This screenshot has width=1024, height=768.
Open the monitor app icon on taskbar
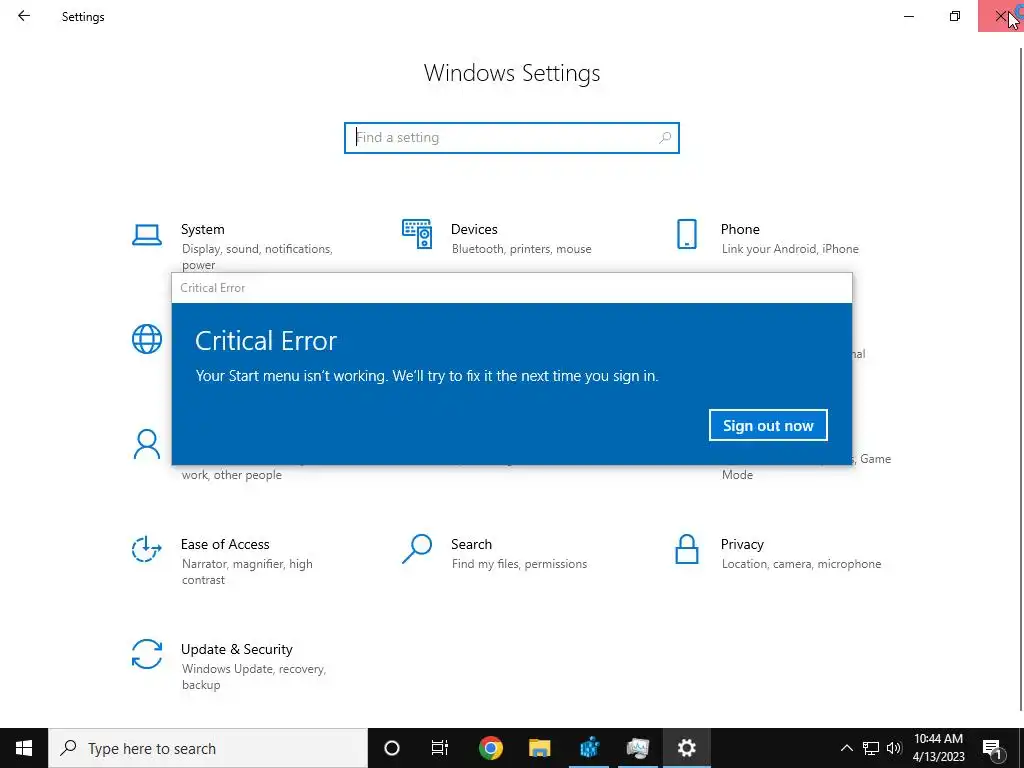(638, 748)
